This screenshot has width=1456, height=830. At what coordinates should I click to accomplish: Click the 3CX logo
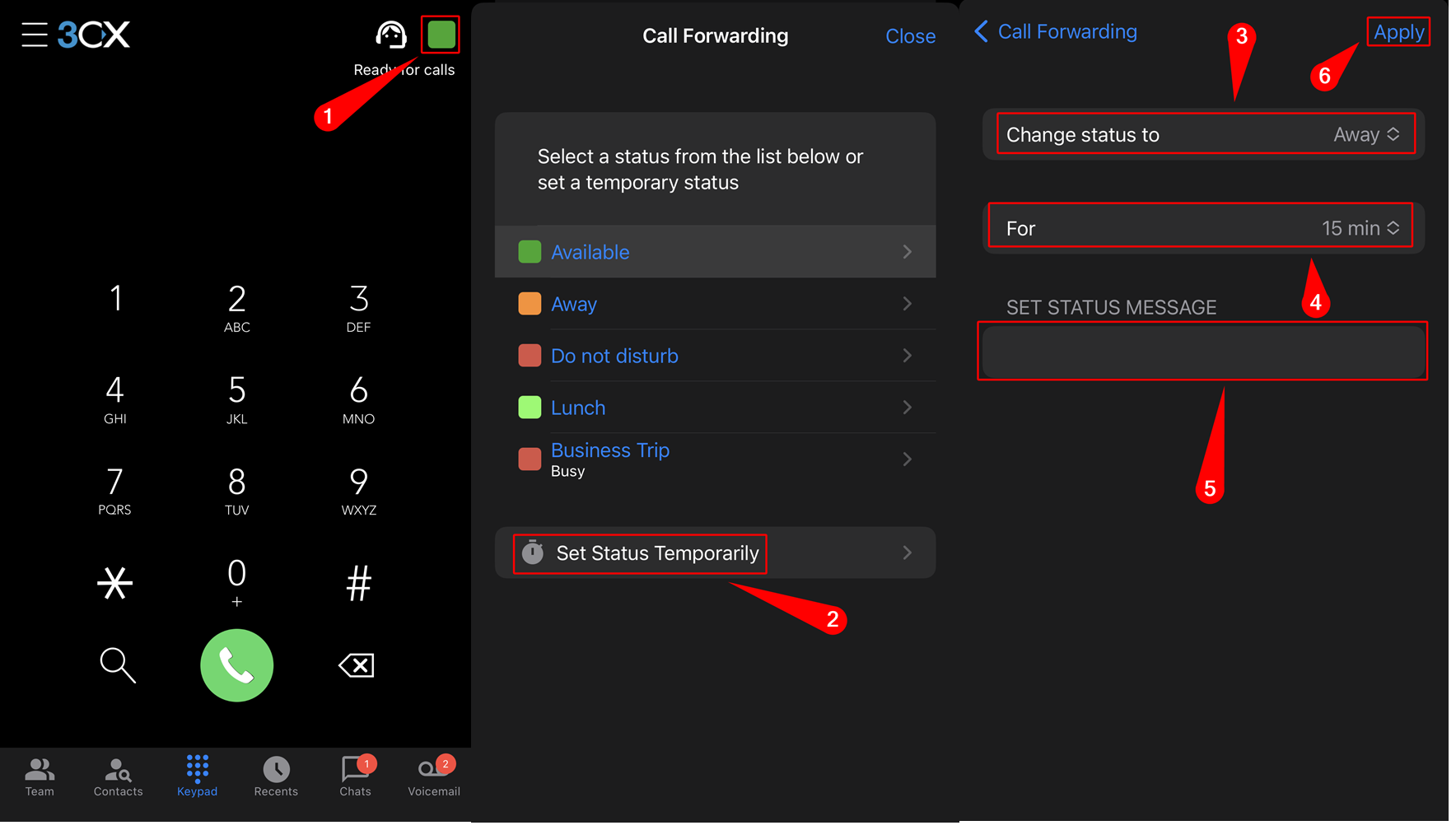pyautogui.click(x=93, y=35)
